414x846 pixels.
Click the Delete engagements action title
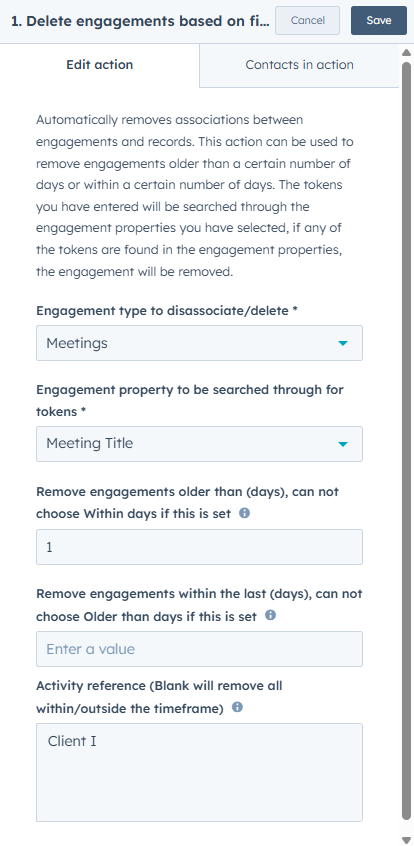pos(140,21)
